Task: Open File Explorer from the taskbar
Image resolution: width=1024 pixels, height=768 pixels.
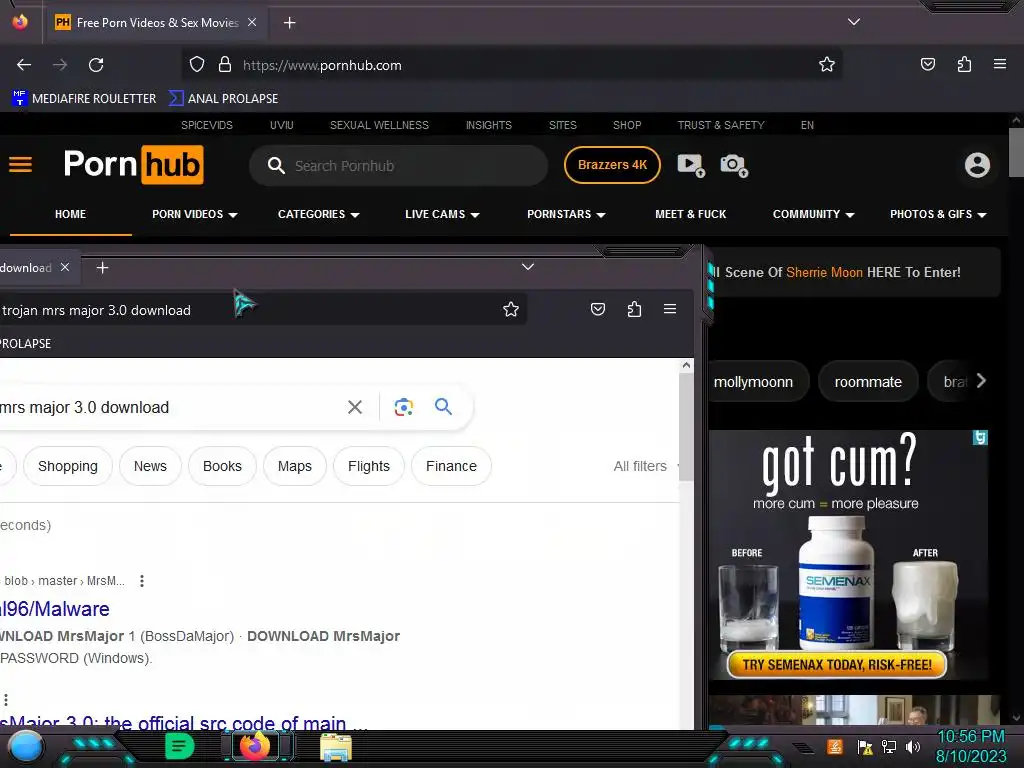Action: tap(336, 747)
